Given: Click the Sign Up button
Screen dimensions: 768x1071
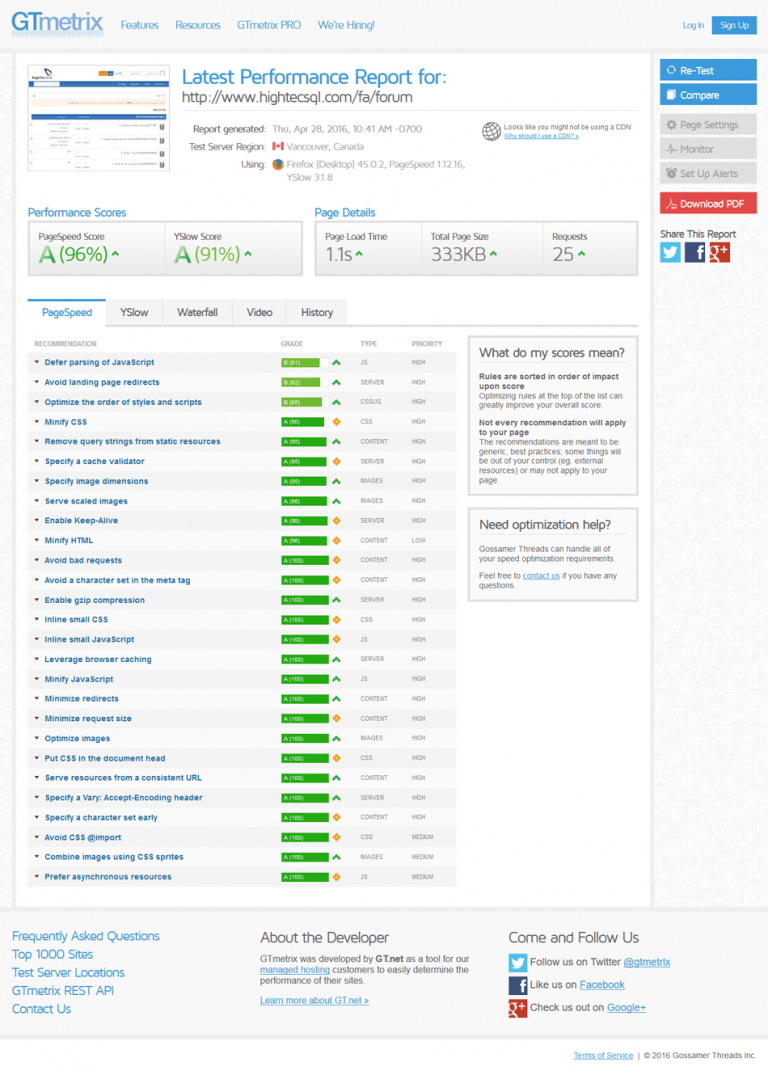Looking at the screenshot, I should 734,25.
